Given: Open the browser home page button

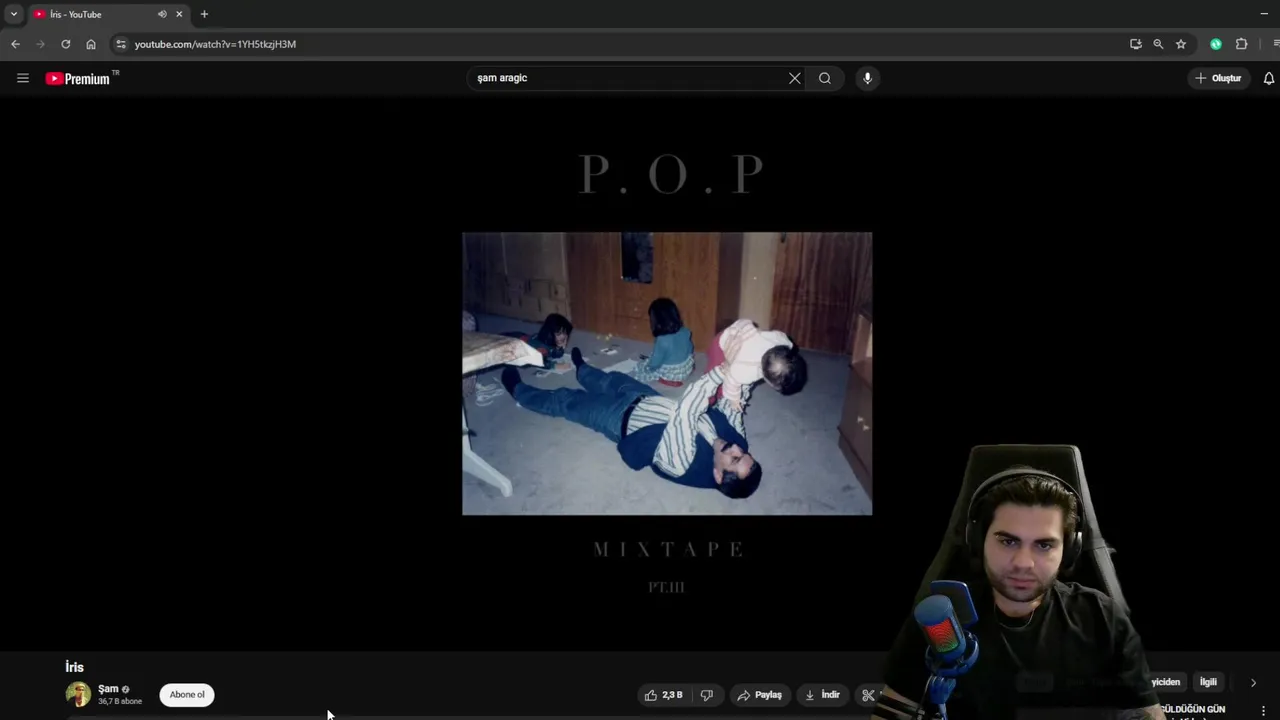Looking at the screenshot, I should pos(91,44).
